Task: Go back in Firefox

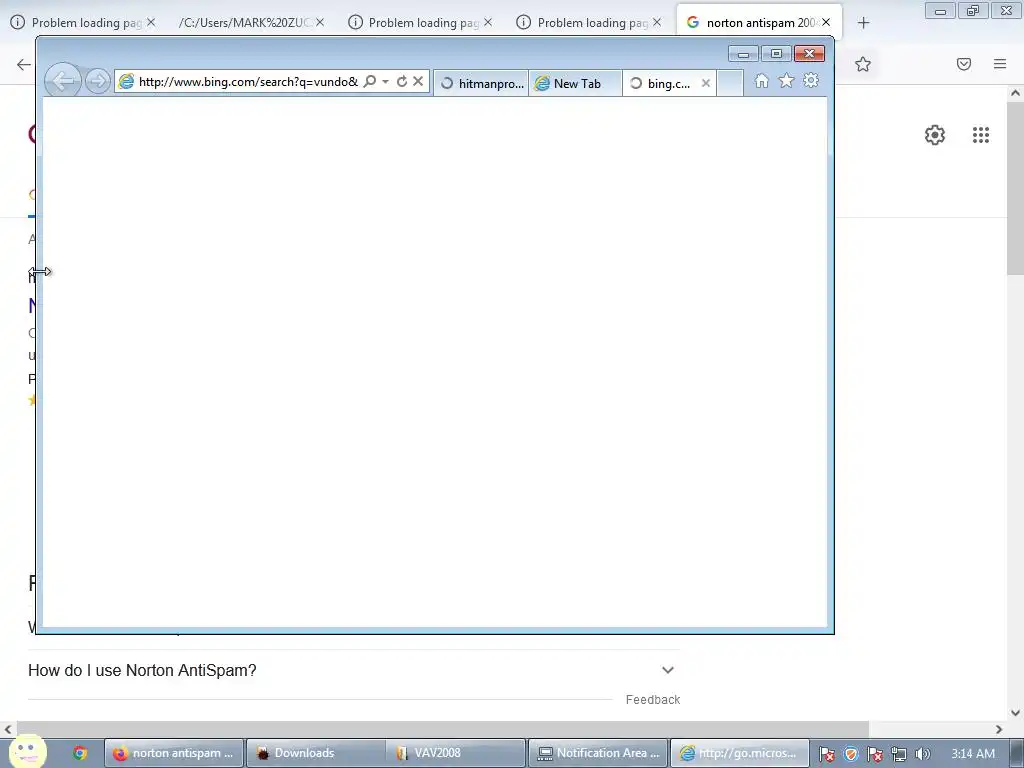Action: point(24,64)
